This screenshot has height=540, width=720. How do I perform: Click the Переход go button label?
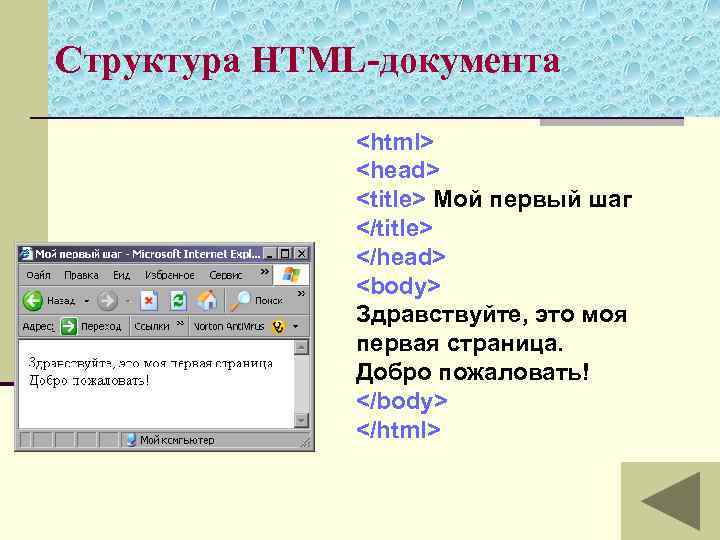[101, 326]
